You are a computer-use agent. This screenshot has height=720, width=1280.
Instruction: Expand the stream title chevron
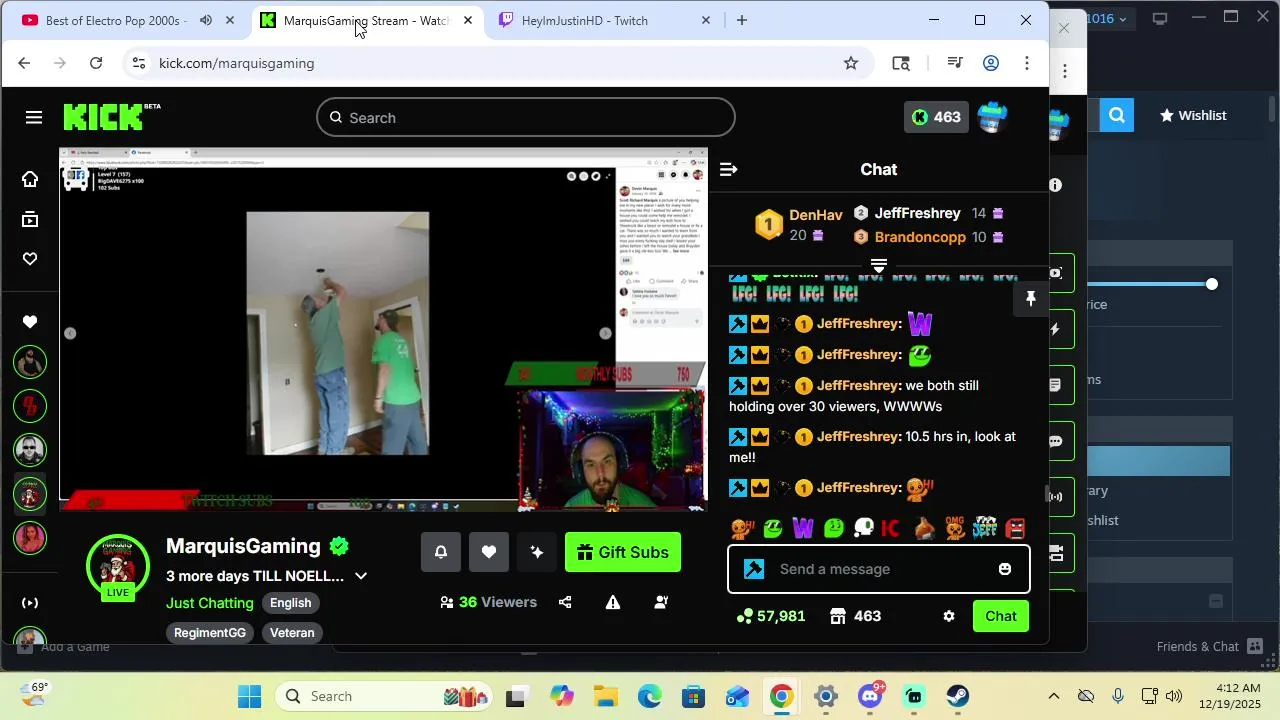[x=361, y=576]
